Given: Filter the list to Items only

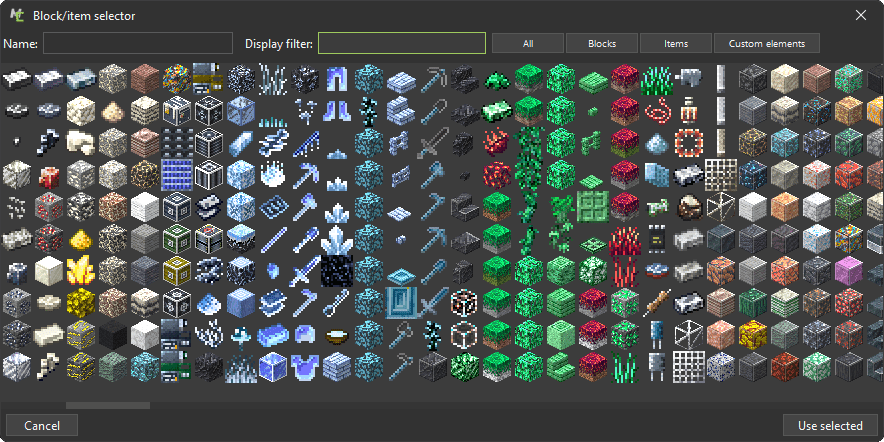Looking at the screenshot, I should 676,43.
